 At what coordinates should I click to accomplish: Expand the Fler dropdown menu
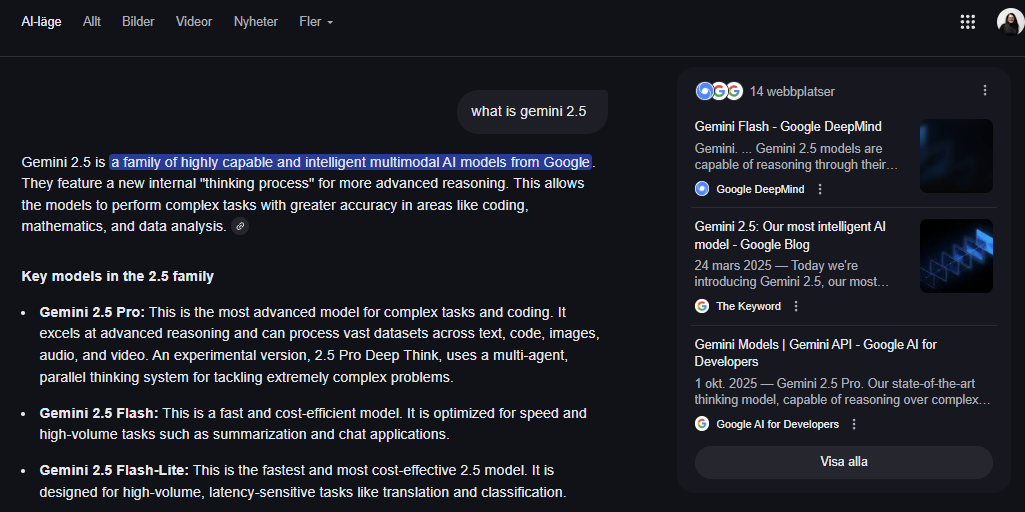coord(315,22)
